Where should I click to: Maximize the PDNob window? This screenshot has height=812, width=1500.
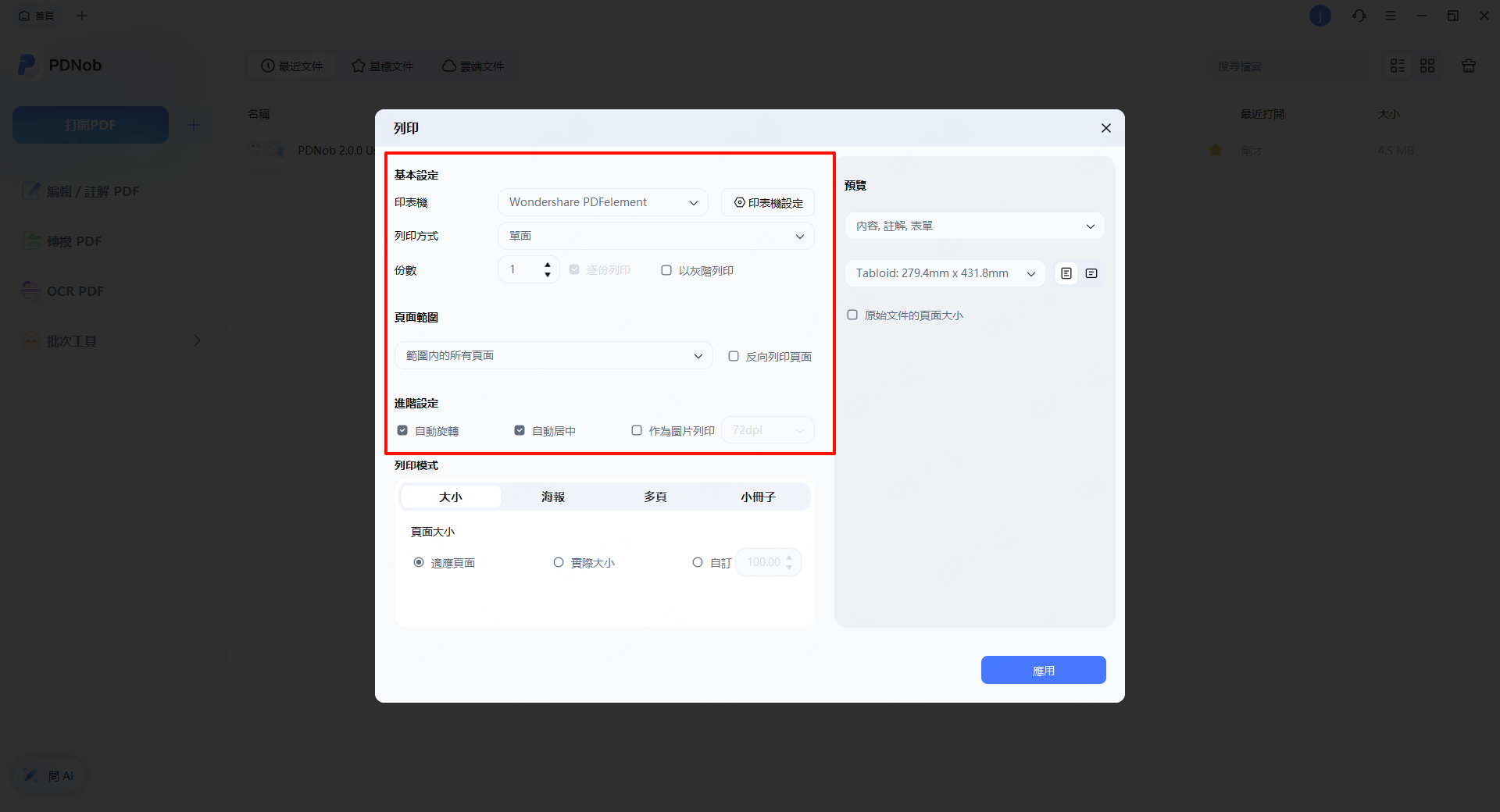pyautogui.click(x=1453, y=16)
